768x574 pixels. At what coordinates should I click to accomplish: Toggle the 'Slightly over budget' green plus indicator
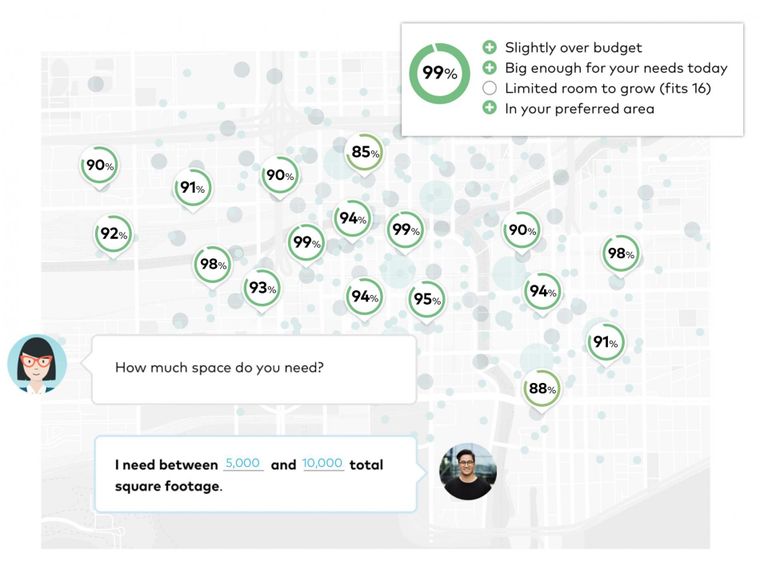(489, 48)
